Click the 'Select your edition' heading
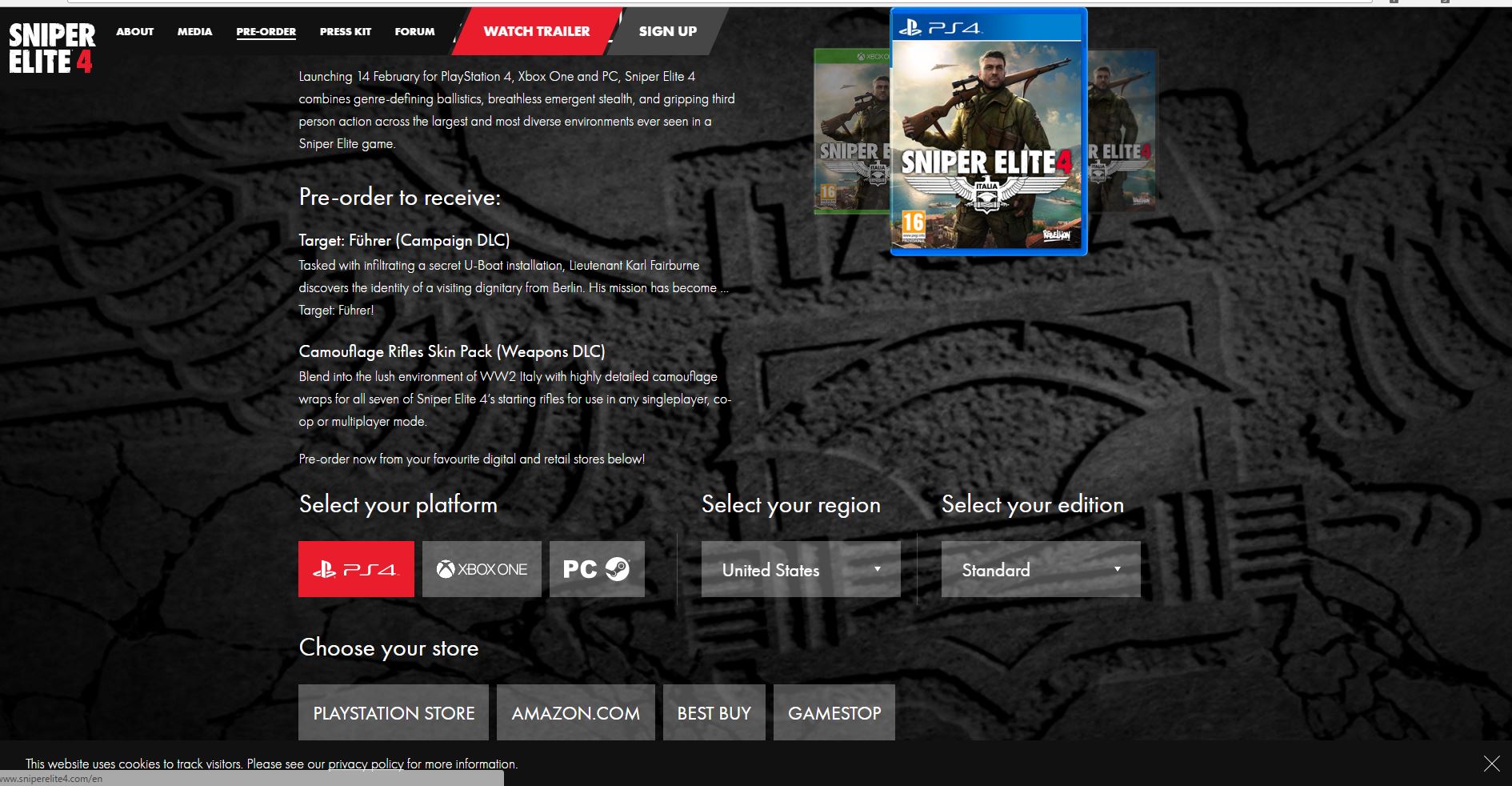The width and height of the screenshot is (1512, 786). tap(1032, 504)
